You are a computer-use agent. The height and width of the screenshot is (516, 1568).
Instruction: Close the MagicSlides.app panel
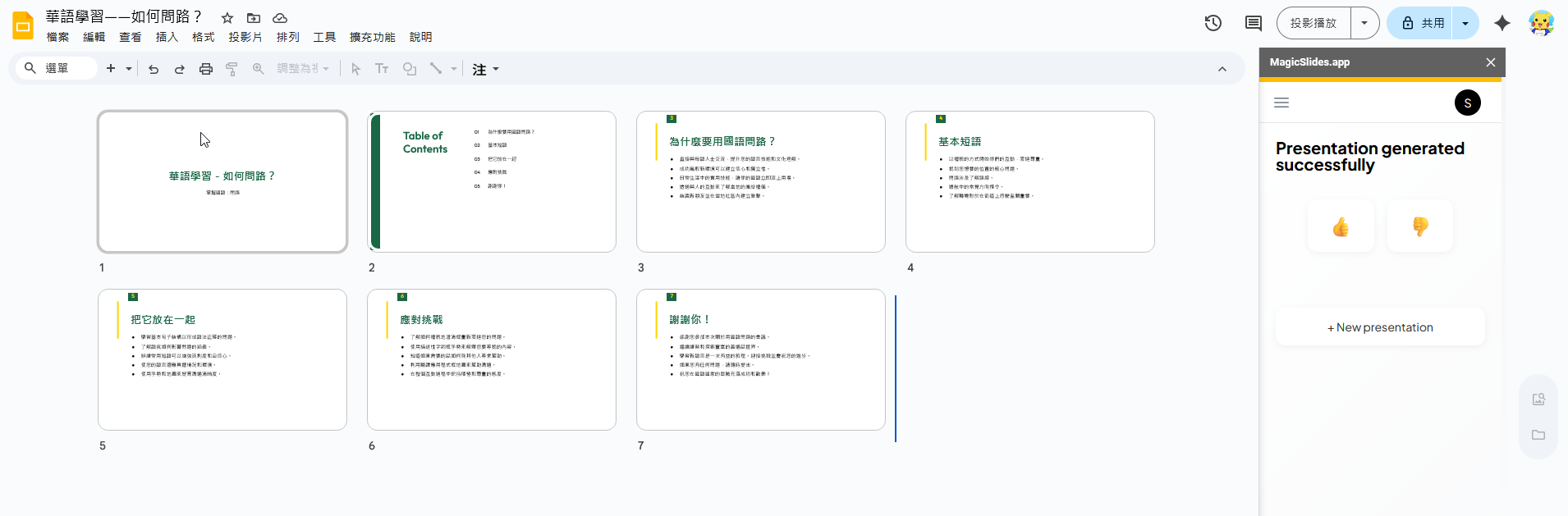click(1490, 62)
